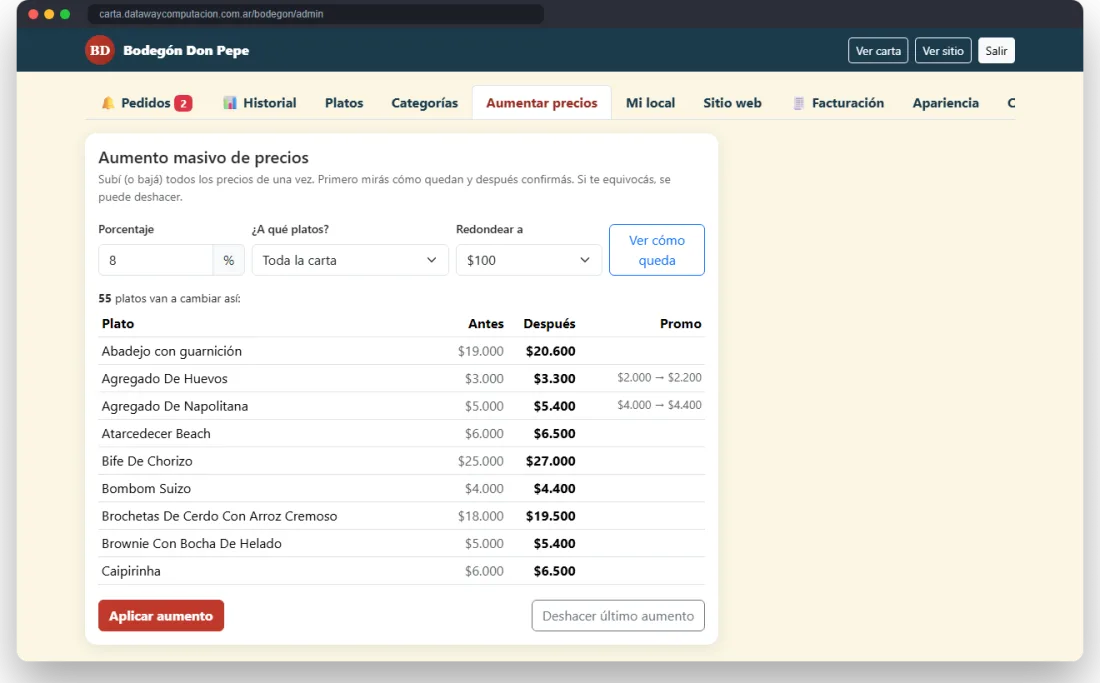Click the $2.000 → $2.200 promo value
Viewport: 1100px width, 683px height.
(x=659, y=377)
